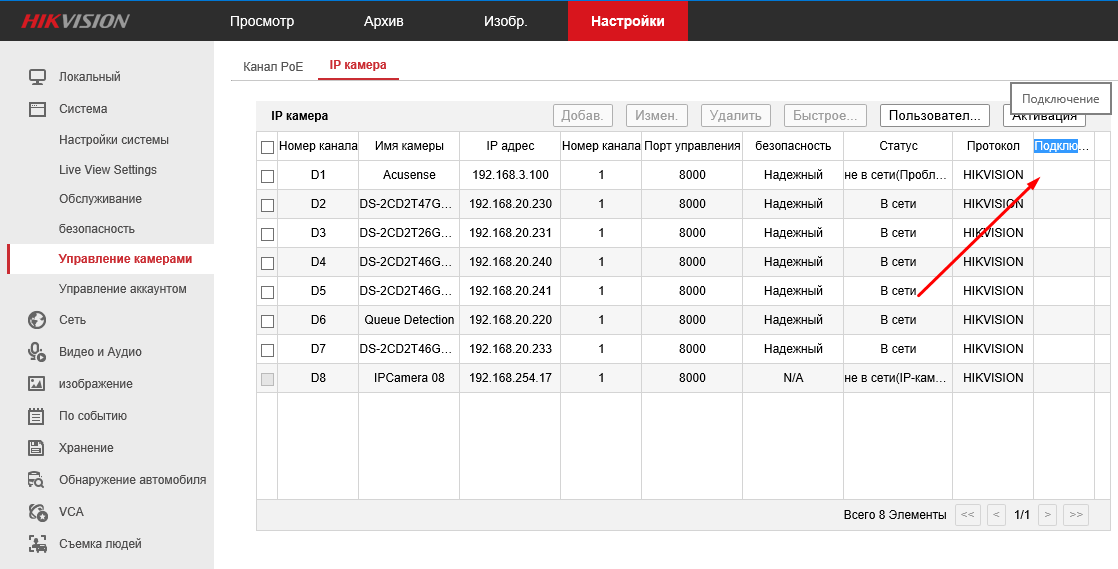
Task: Click the System section icon
Action: point(37,109)
